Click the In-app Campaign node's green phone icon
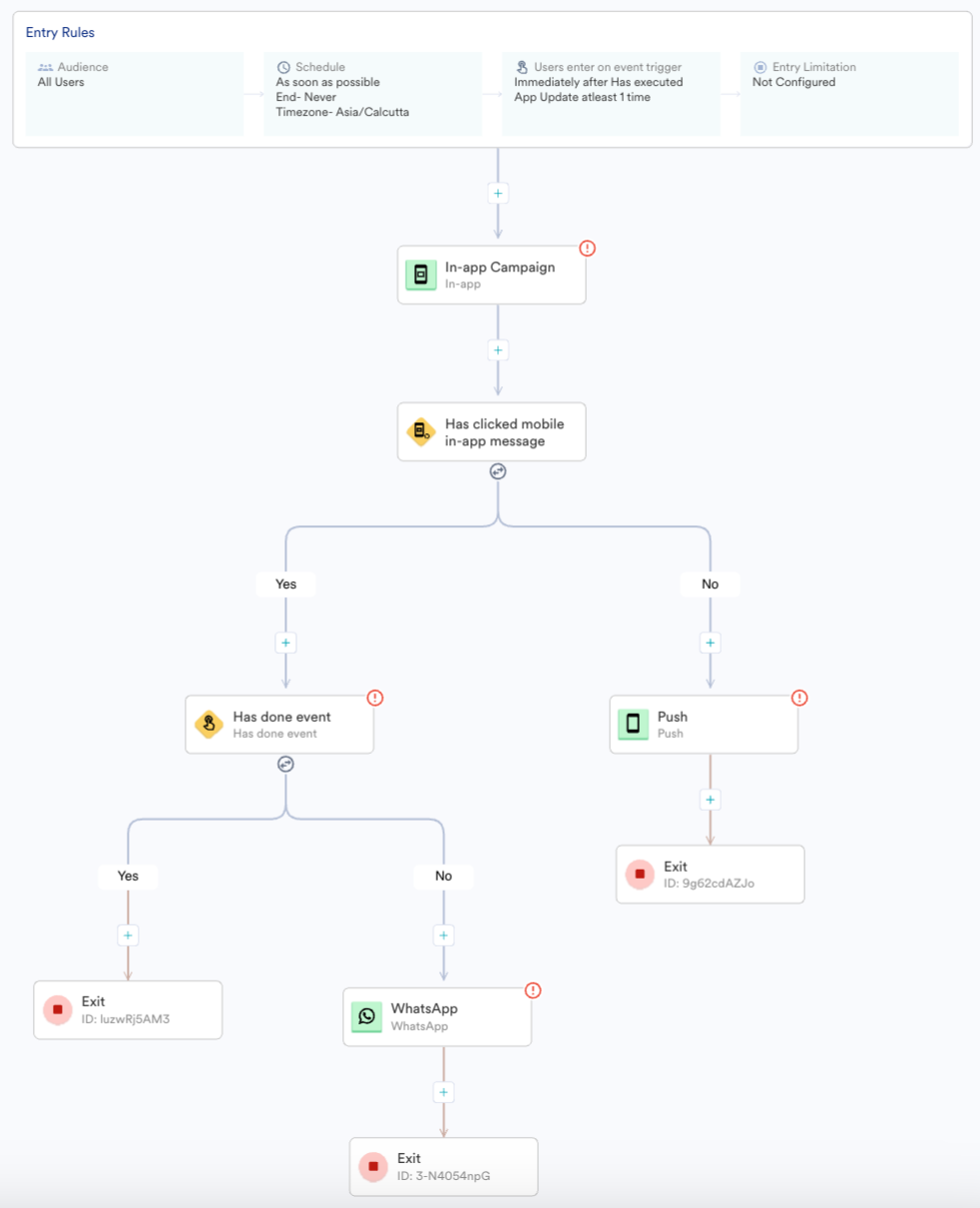980x1208 pixels. (x=421, y=275)
